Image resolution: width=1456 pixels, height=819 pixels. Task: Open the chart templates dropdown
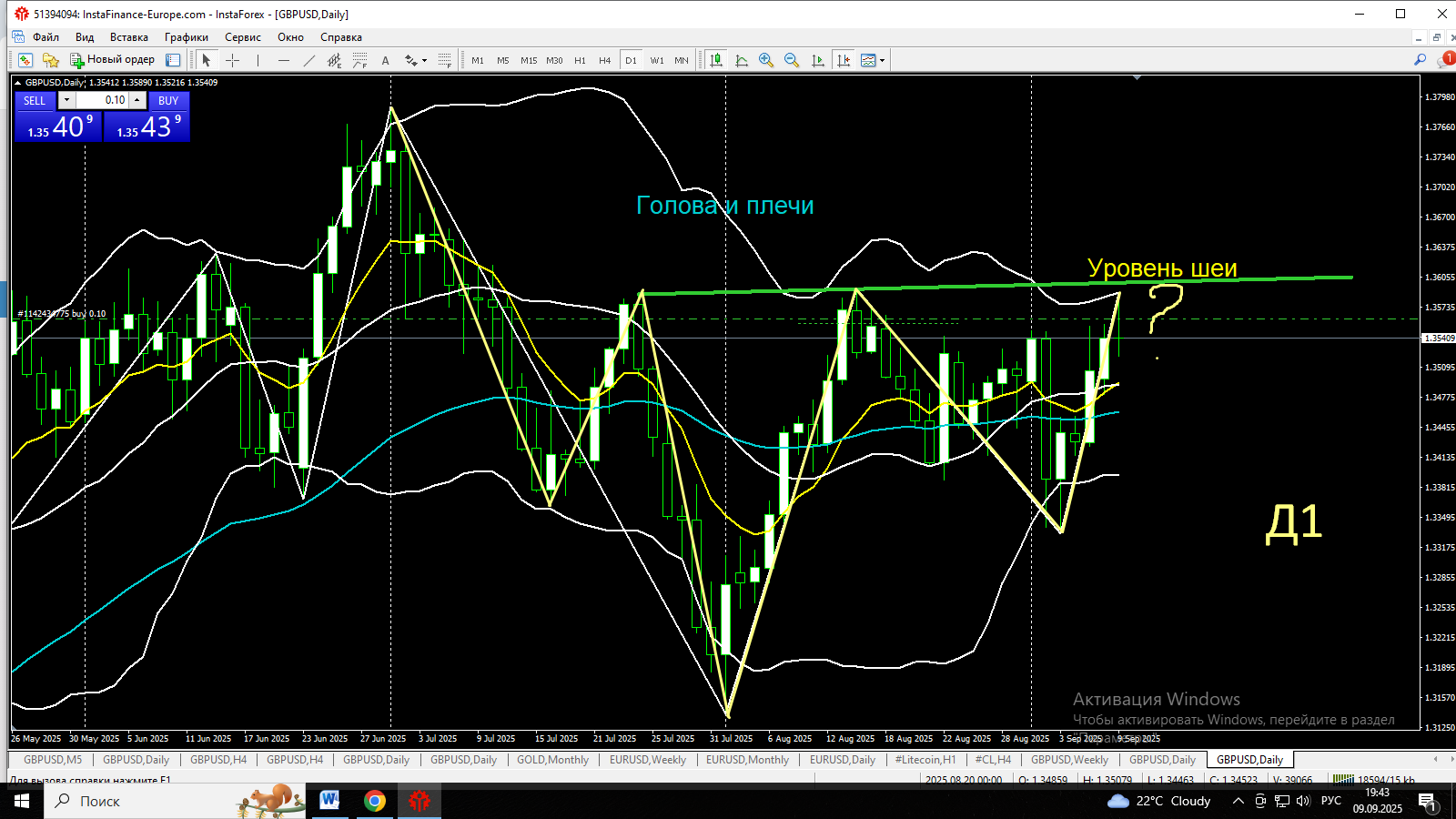point(873,60)
